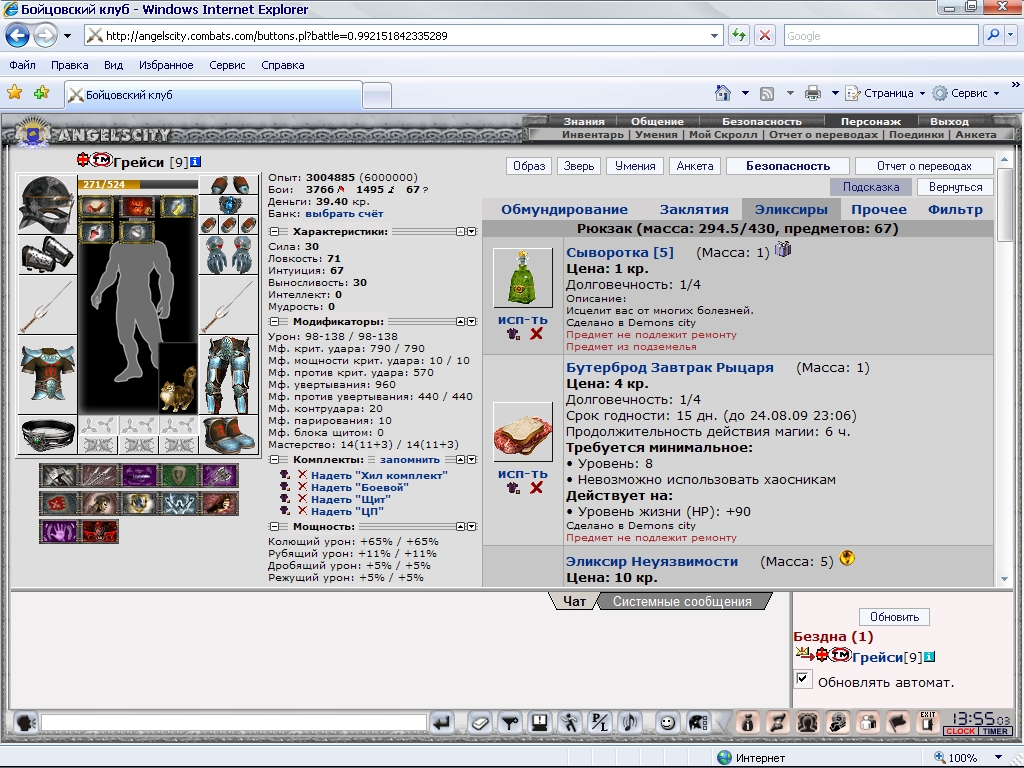The height and width of the screenshot is (768, 1024).
Task: Click the speaking head chat icon
Action: (25, 723)
